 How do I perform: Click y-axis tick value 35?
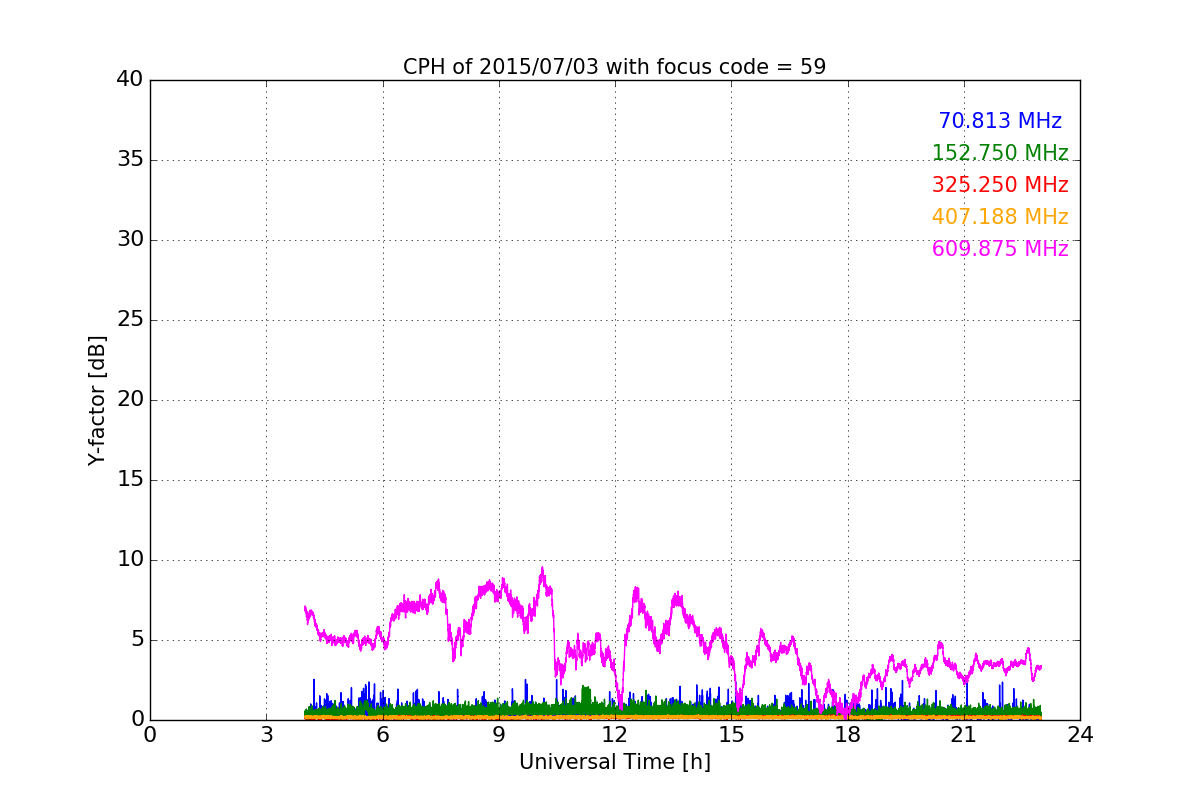130,160
